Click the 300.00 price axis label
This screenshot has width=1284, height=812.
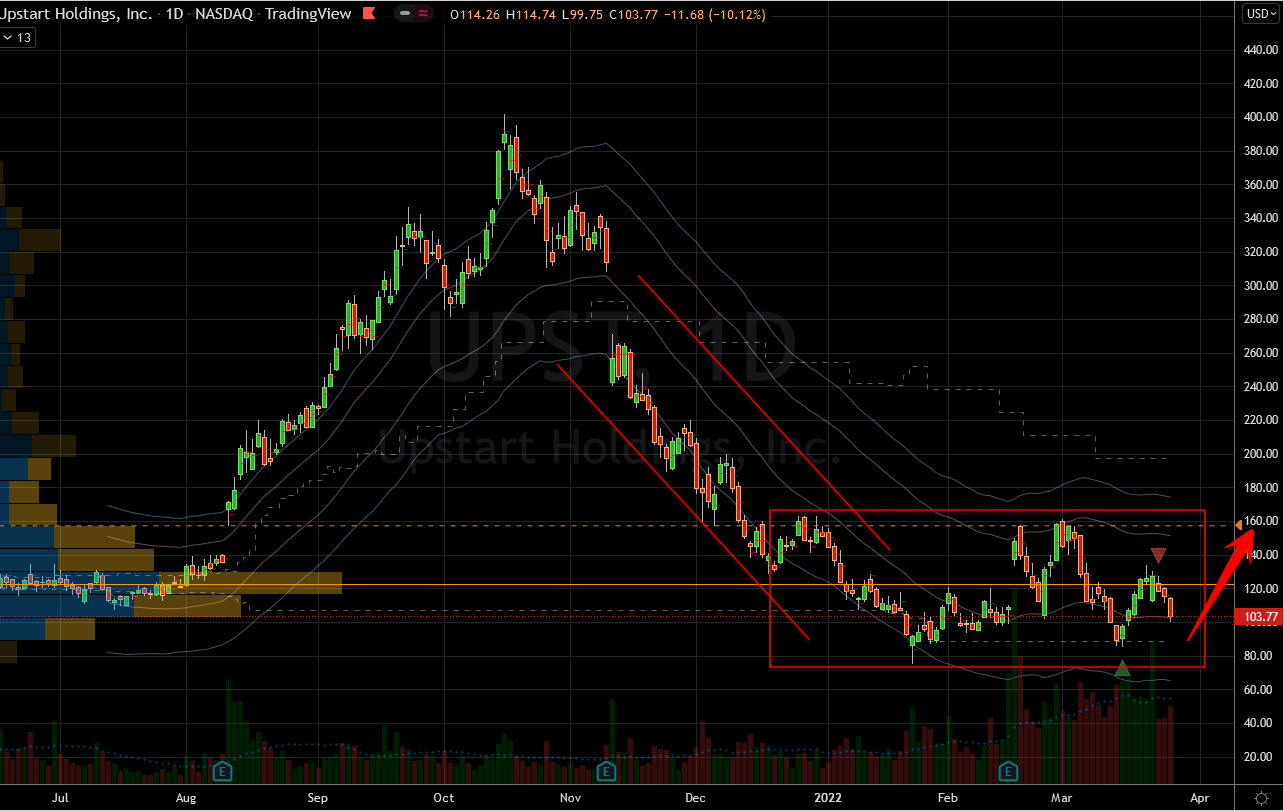(x=1259, y=285)
